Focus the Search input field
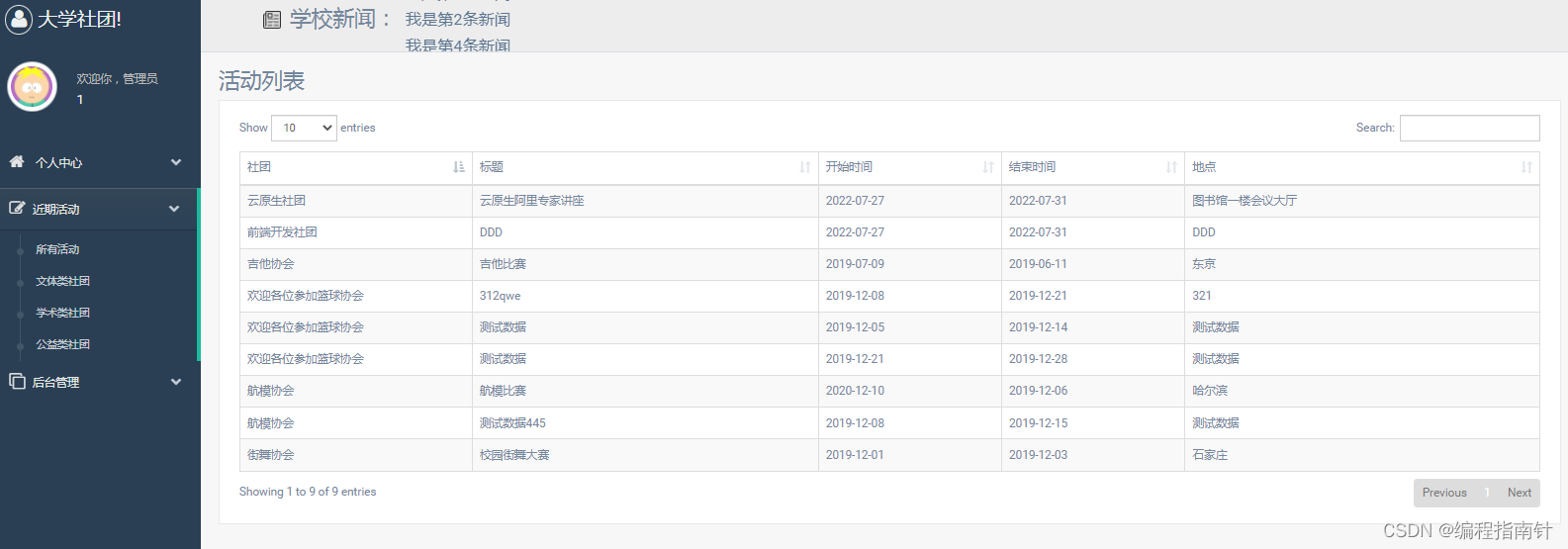1568x549 pixels. pyautogui.click(x=1469, y=128)
